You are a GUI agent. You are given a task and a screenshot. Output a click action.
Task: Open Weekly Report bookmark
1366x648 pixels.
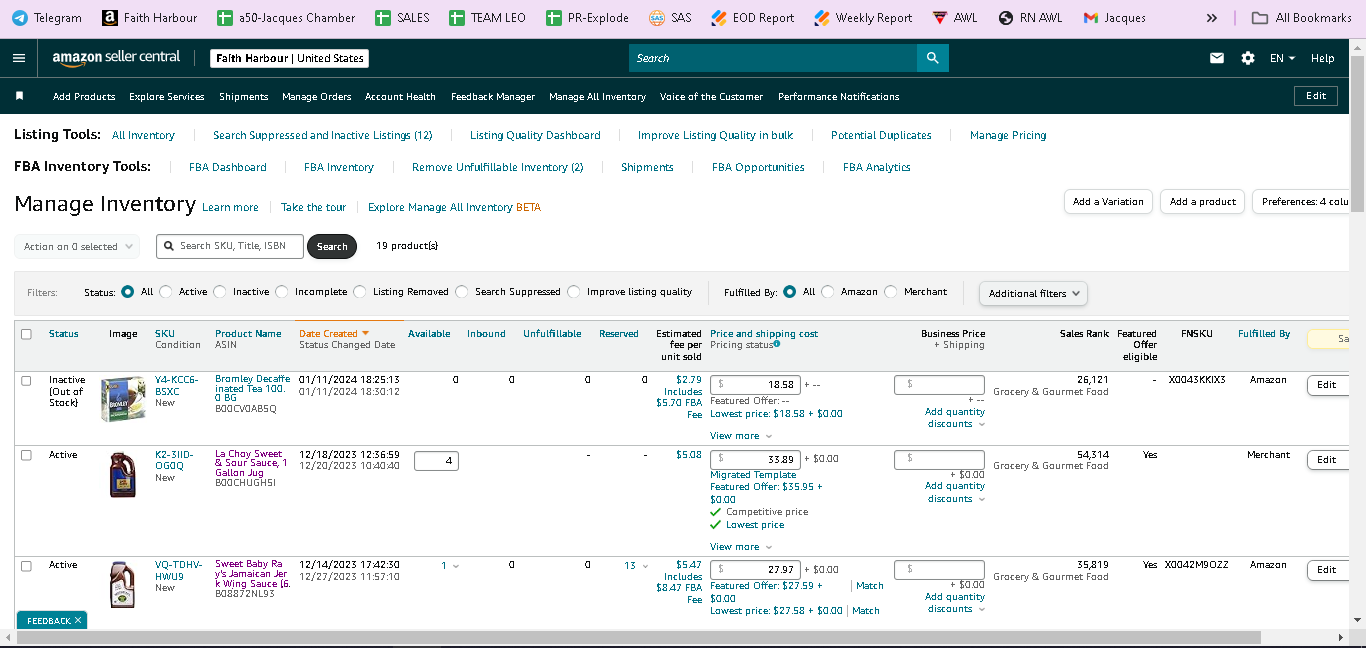(863, 18)
